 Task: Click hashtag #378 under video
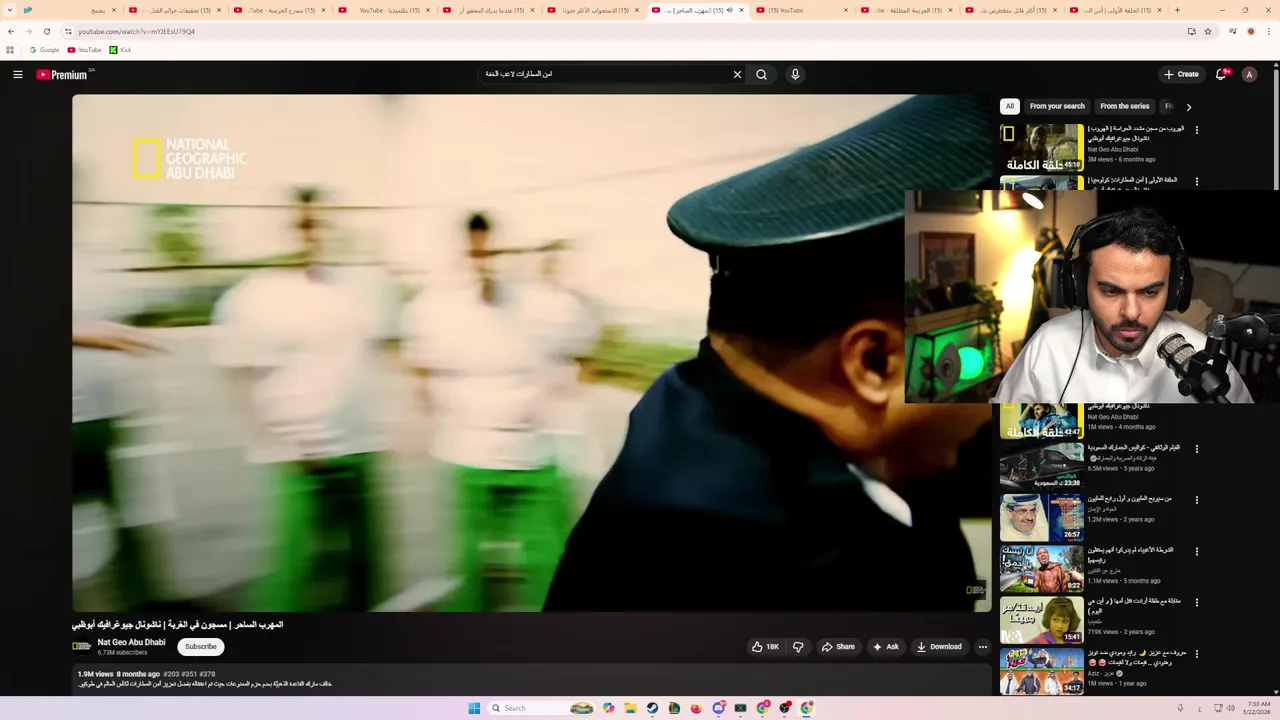(207, 674)
